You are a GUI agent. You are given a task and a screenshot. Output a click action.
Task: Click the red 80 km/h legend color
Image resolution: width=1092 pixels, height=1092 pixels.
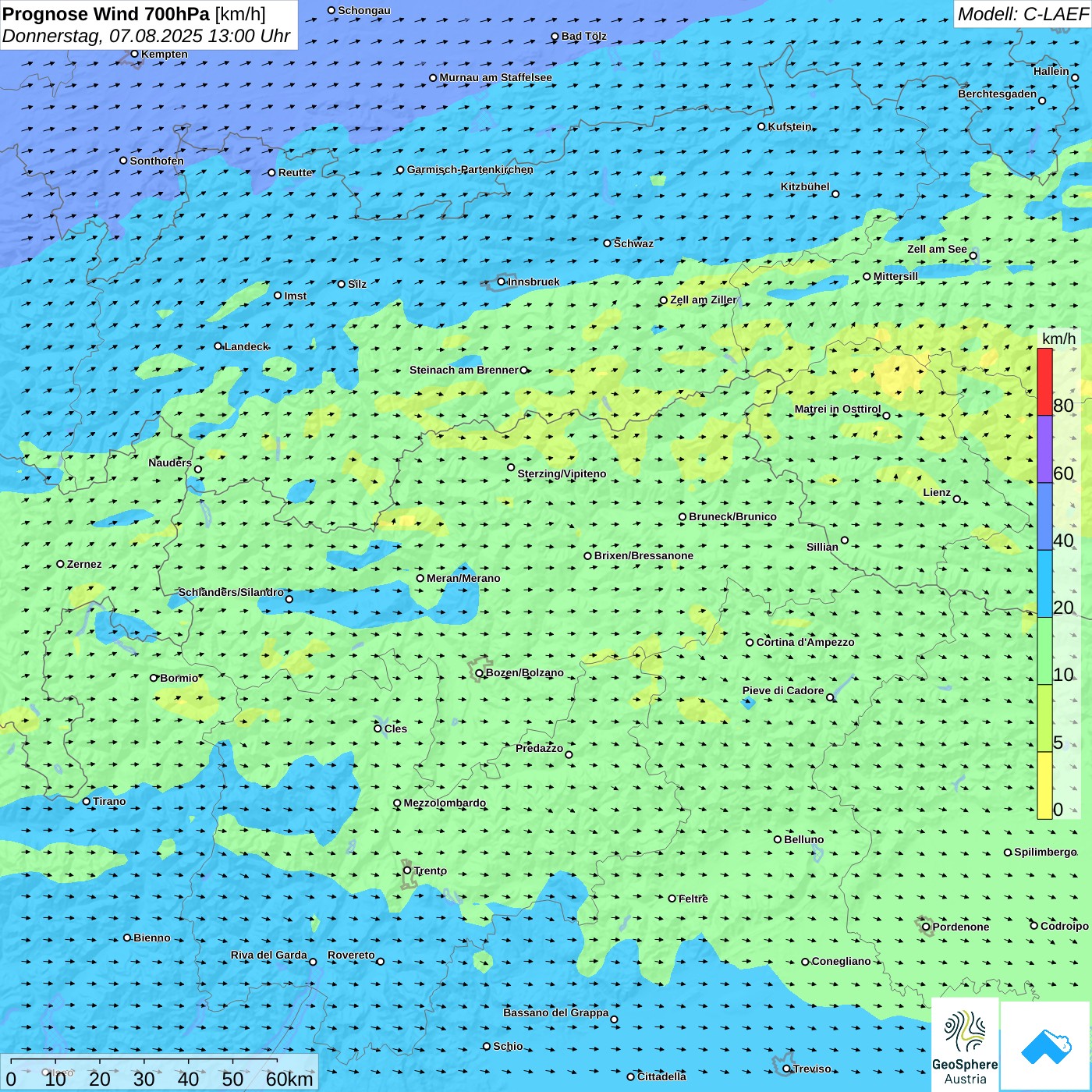pos(1044,381)
